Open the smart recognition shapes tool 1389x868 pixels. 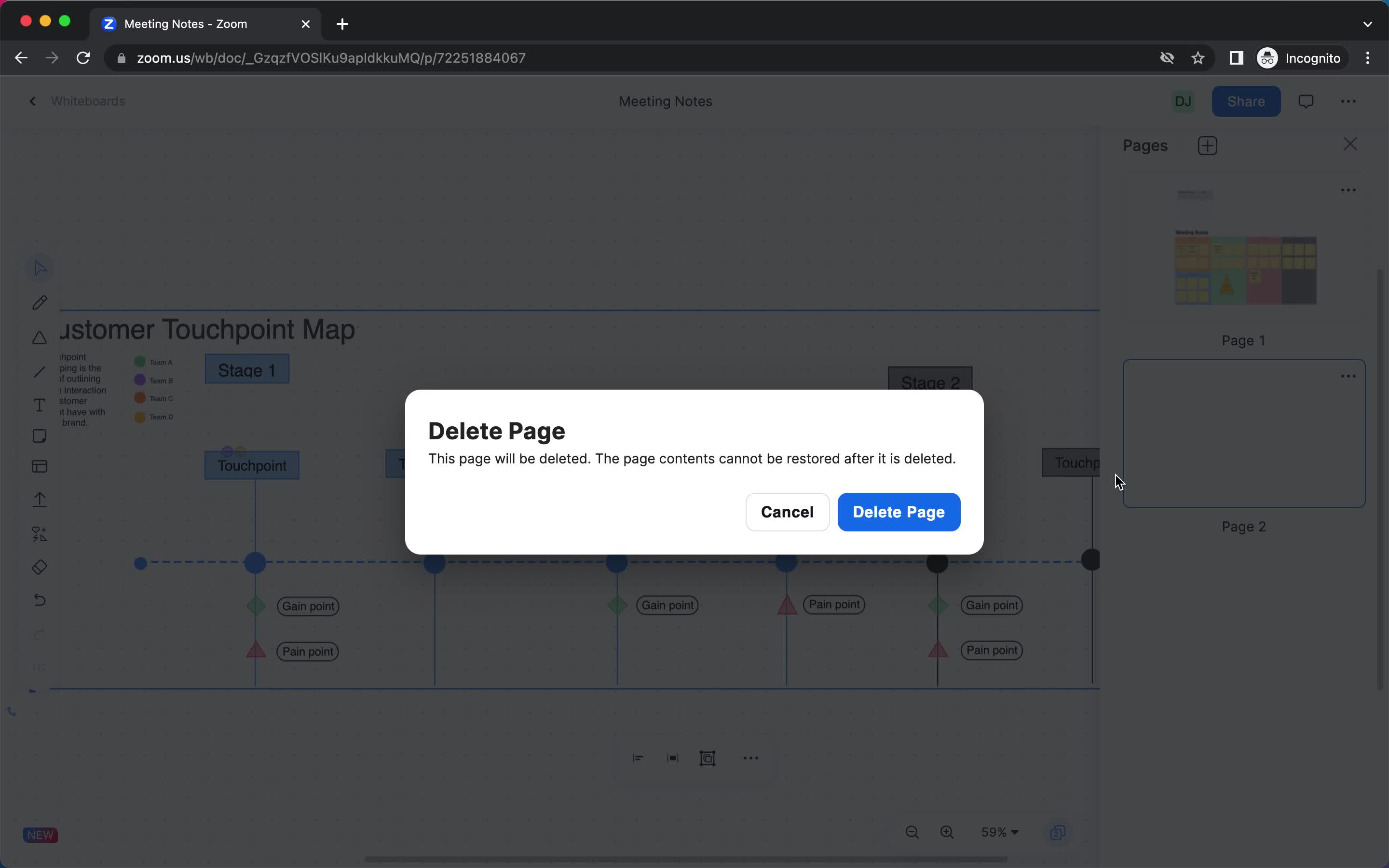[40, 534]
